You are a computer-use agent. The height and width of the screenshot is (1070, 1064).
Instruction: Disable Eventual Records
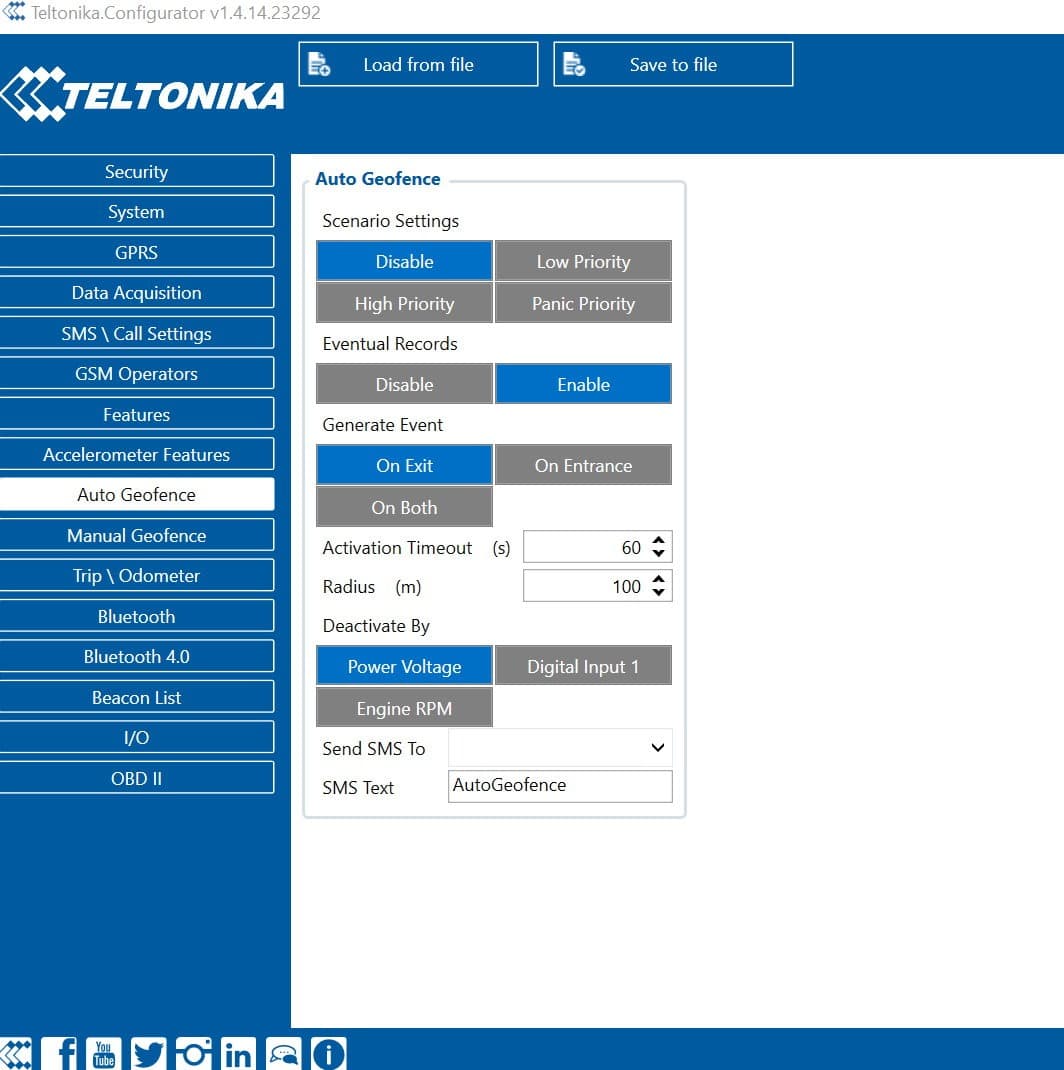click(x=404, y=384)
